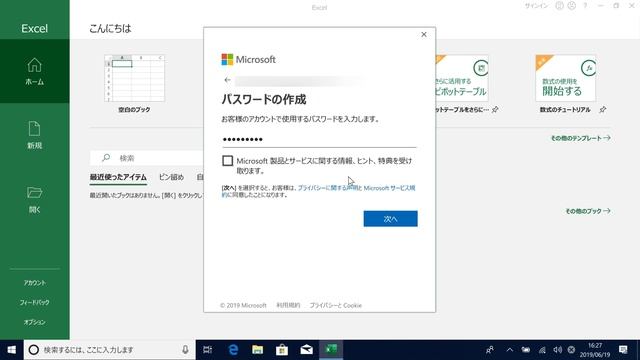Click Windows taskbar search box
This screenshot has height=360, width=640.
point(110,350)
